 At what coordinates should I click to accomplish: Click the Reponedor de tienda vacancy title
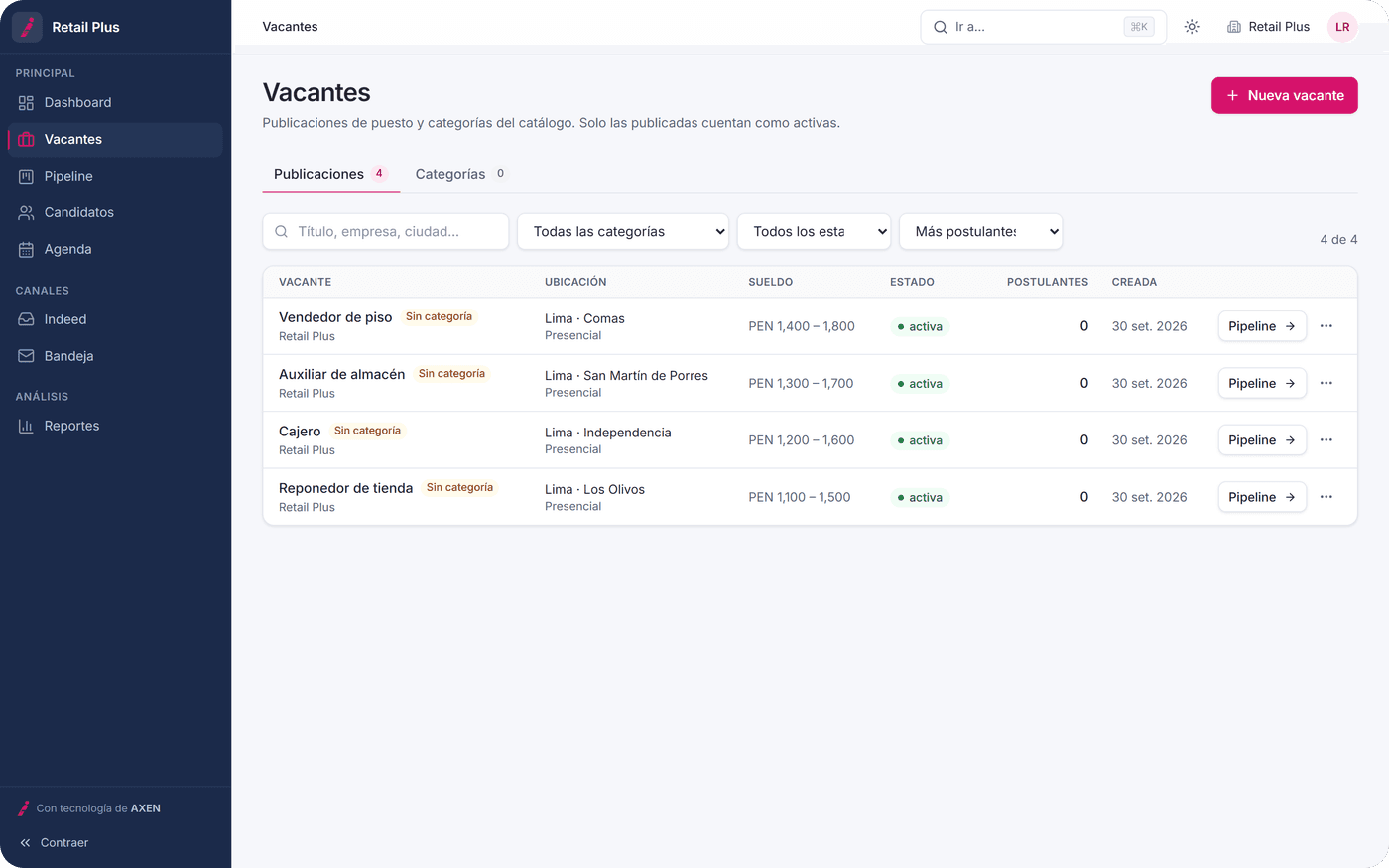(x=346, y=488)
